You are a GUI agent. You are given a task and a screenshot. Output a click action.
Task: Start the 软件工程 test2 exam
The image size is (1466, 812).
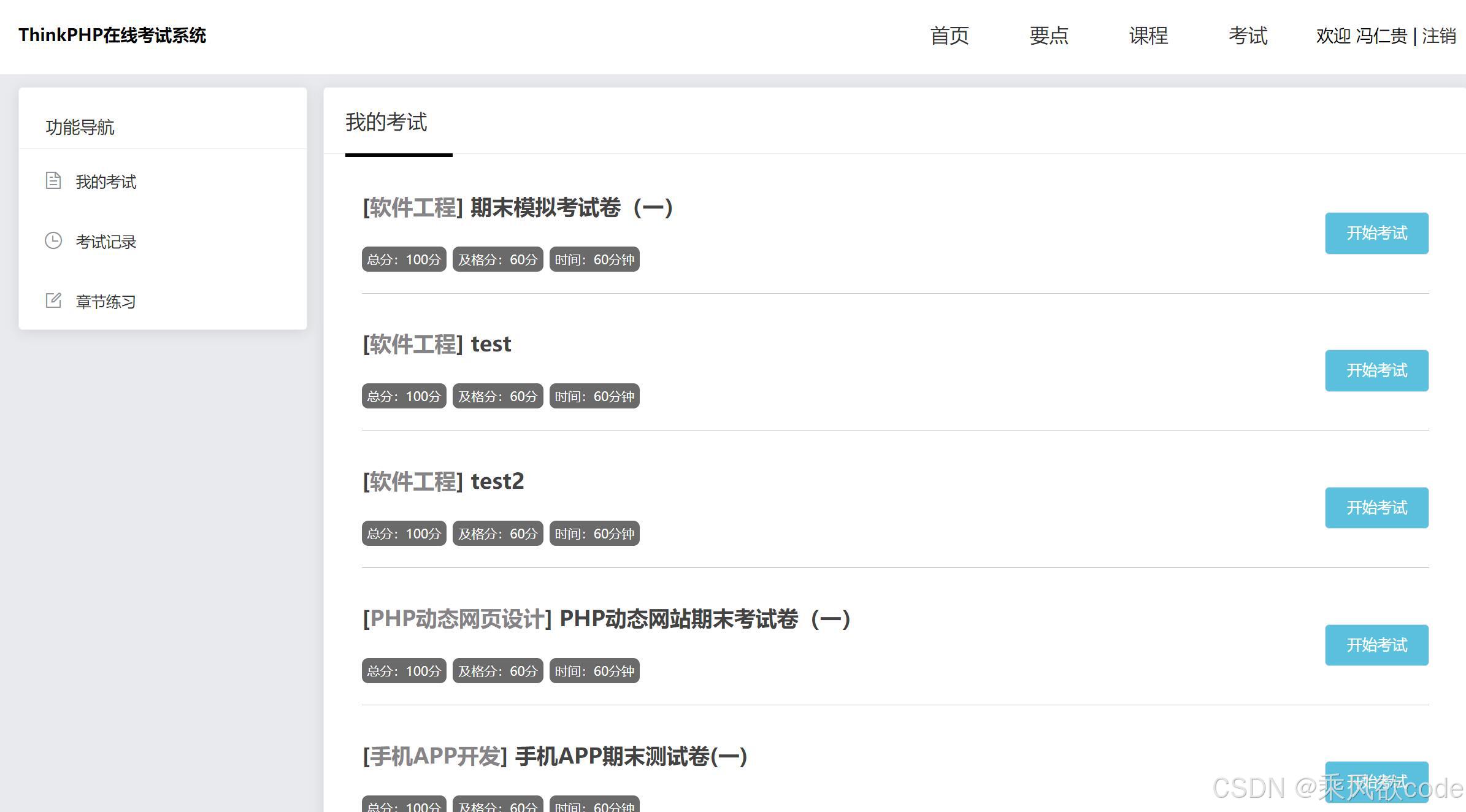point(1376,508)
